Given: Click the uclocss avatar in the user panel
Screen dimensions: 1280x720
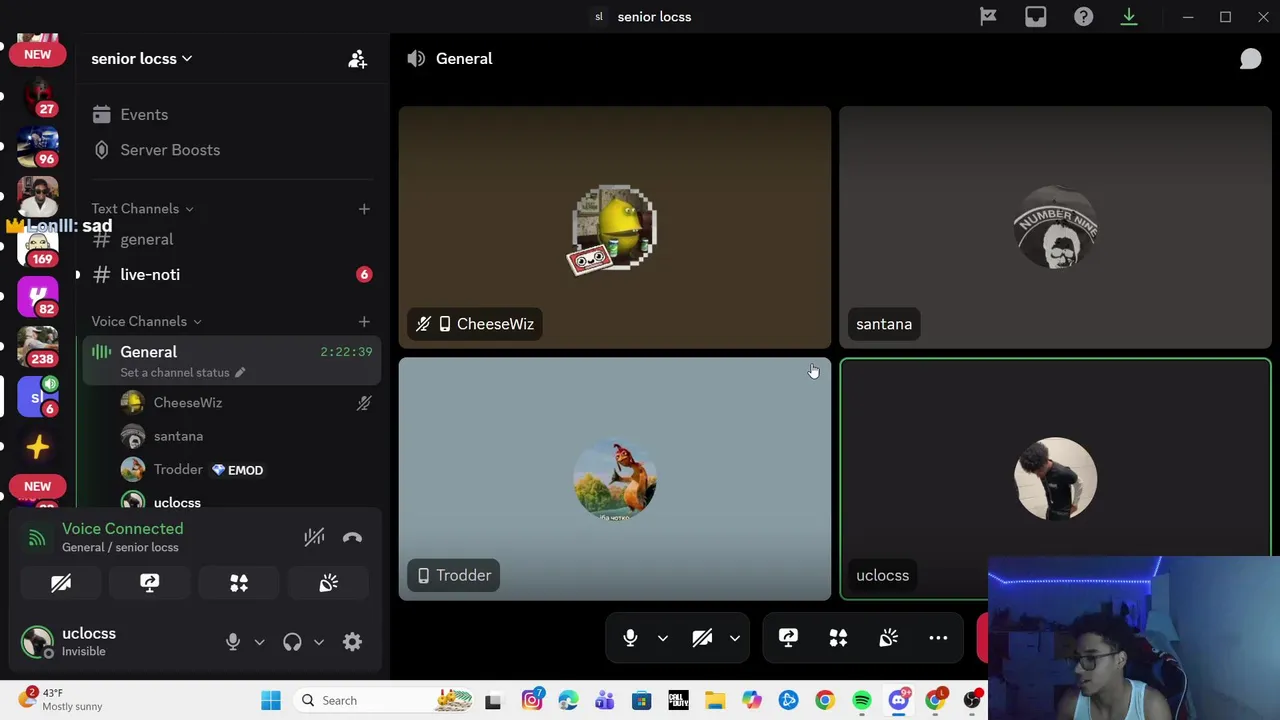Looking at the screenshot, I should (x=37, y=642).
